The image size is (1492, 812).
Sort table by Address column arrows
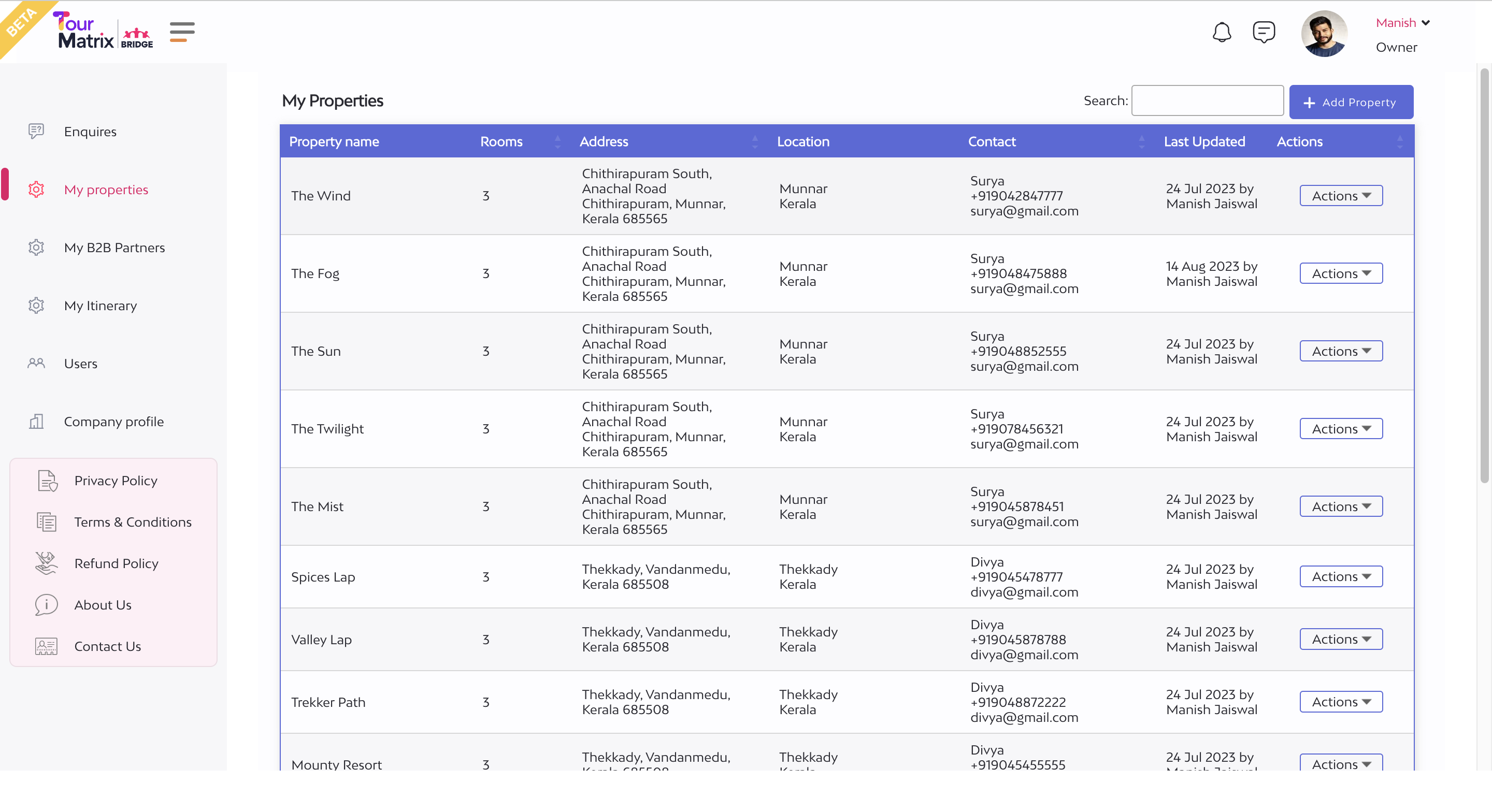(755, 142)
